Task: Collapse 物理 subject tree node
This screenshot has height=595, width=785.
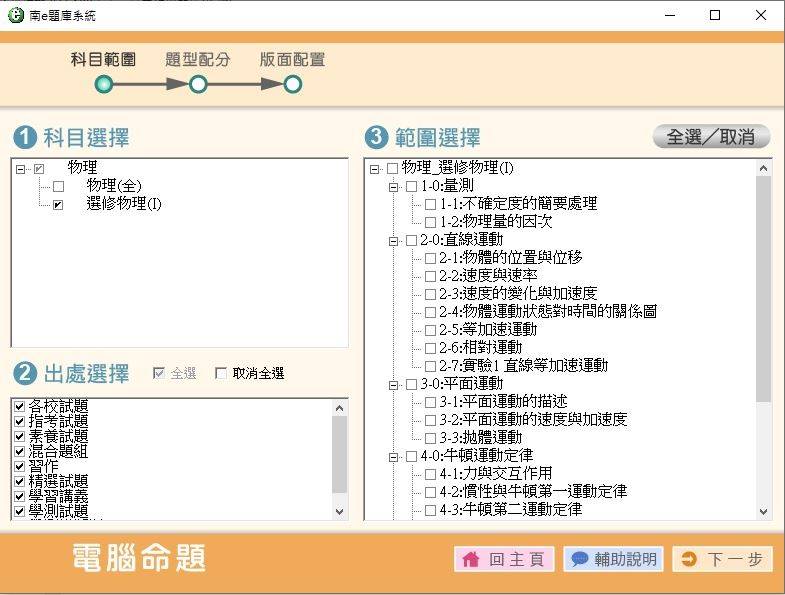Action: pyautogui.click(x=20, y=169)
